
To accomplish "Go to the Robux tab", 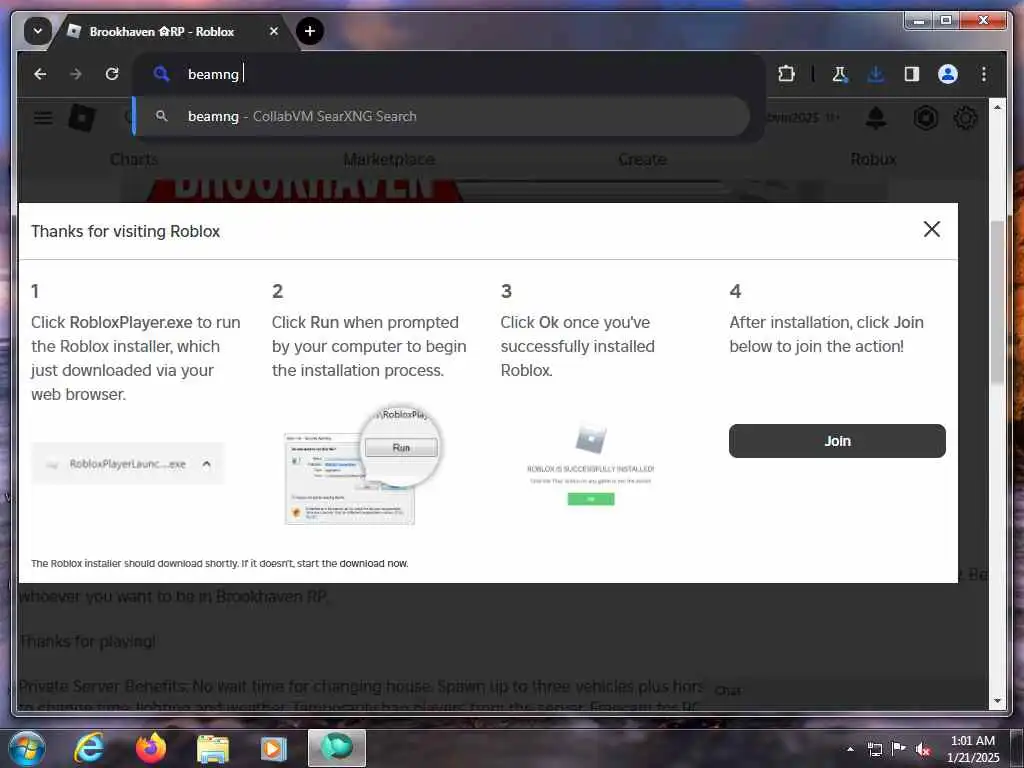I will point(873,159).
